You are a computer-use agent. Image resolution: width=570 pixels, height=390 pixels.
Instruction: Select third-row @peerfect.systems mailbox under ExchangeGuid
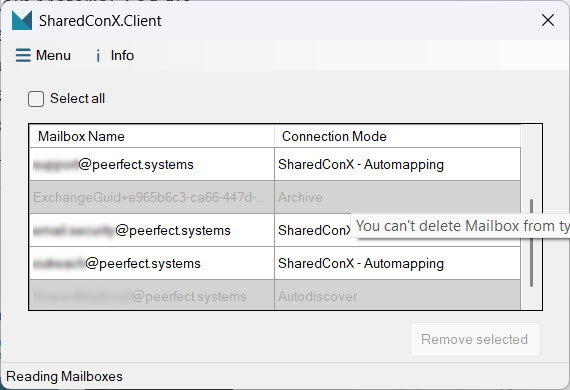click(x=152, y=230)
